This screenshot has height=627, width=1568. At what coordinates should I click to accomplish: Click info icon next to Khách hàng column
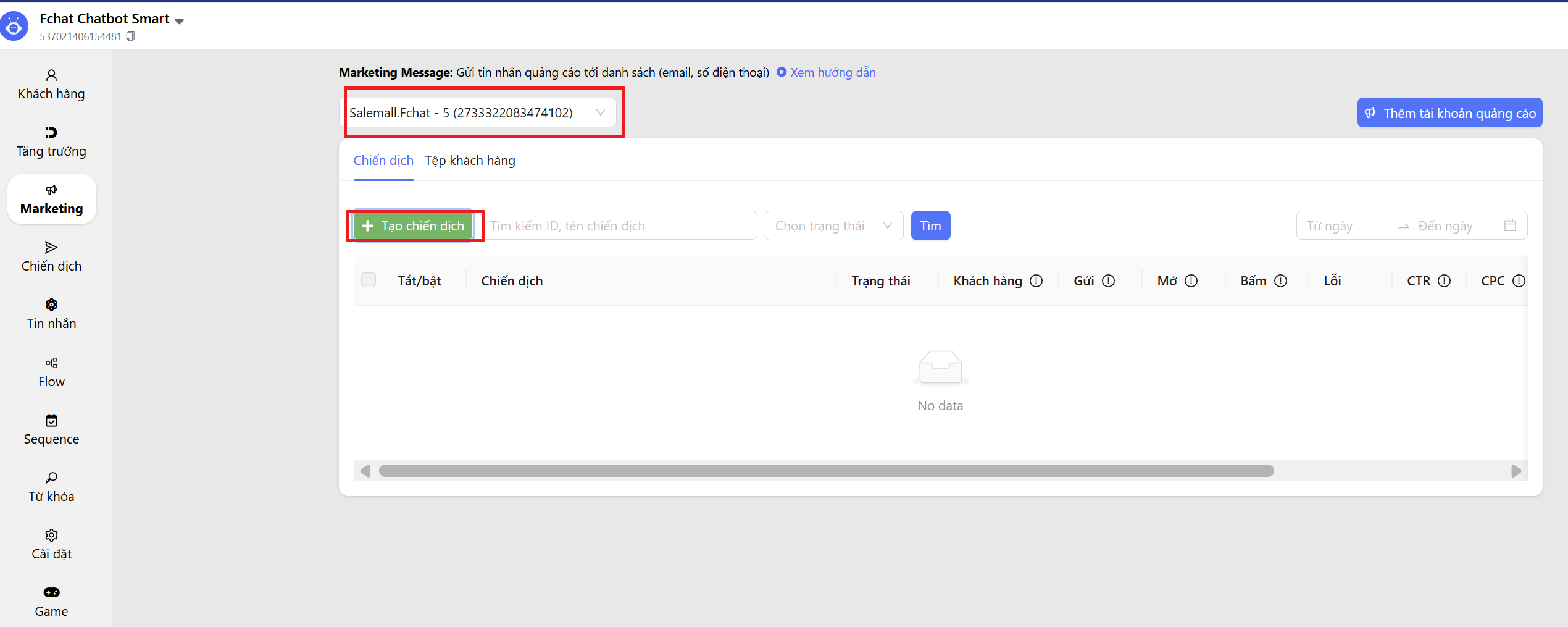[1036, 281]
